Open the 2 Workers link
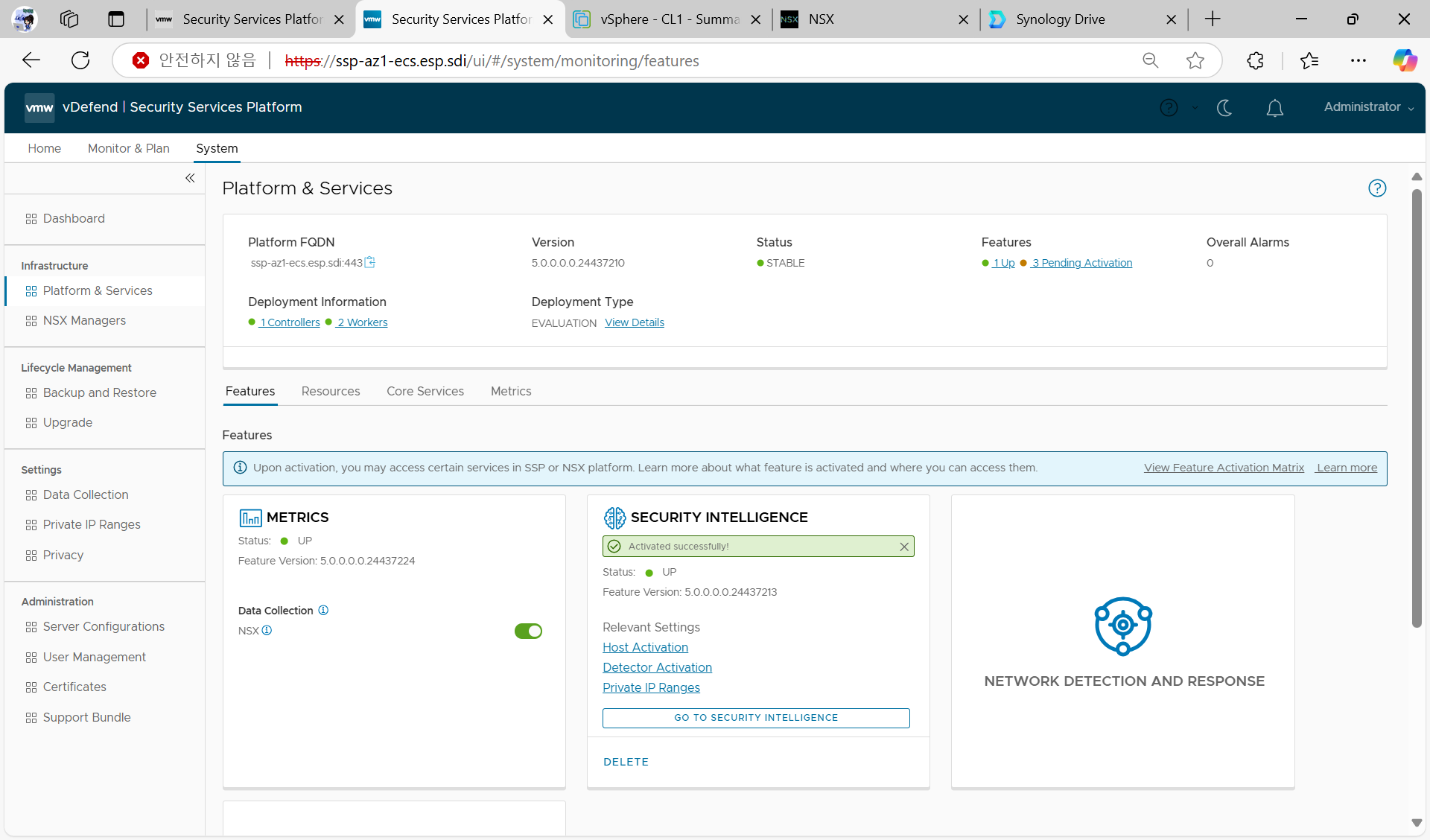The height and width of the screenshot is (840, 1430). [362, 322]
